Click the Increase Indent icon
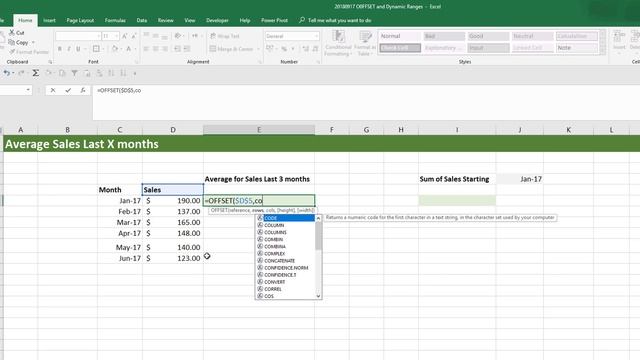Image resolution: width=640 pixels, height=360 pixels. [187, 49]
